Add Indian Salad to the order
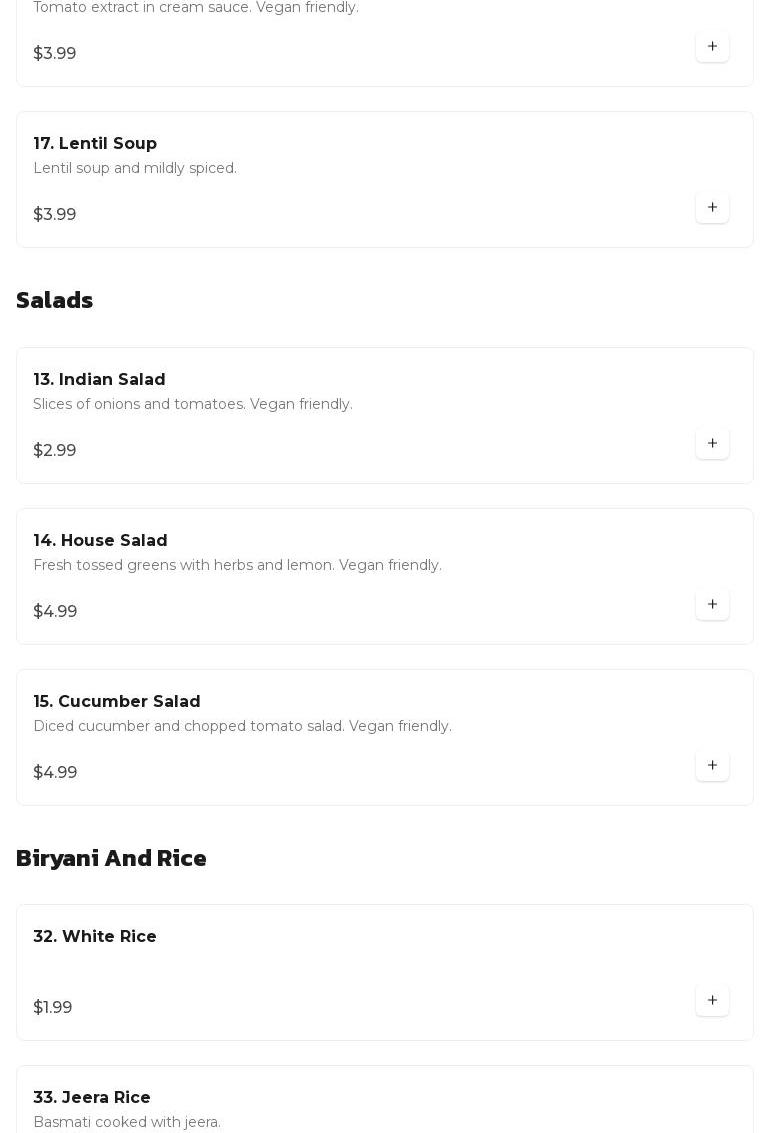Image resolution: width=770 pixels, height=1133 pixels. 712,444
